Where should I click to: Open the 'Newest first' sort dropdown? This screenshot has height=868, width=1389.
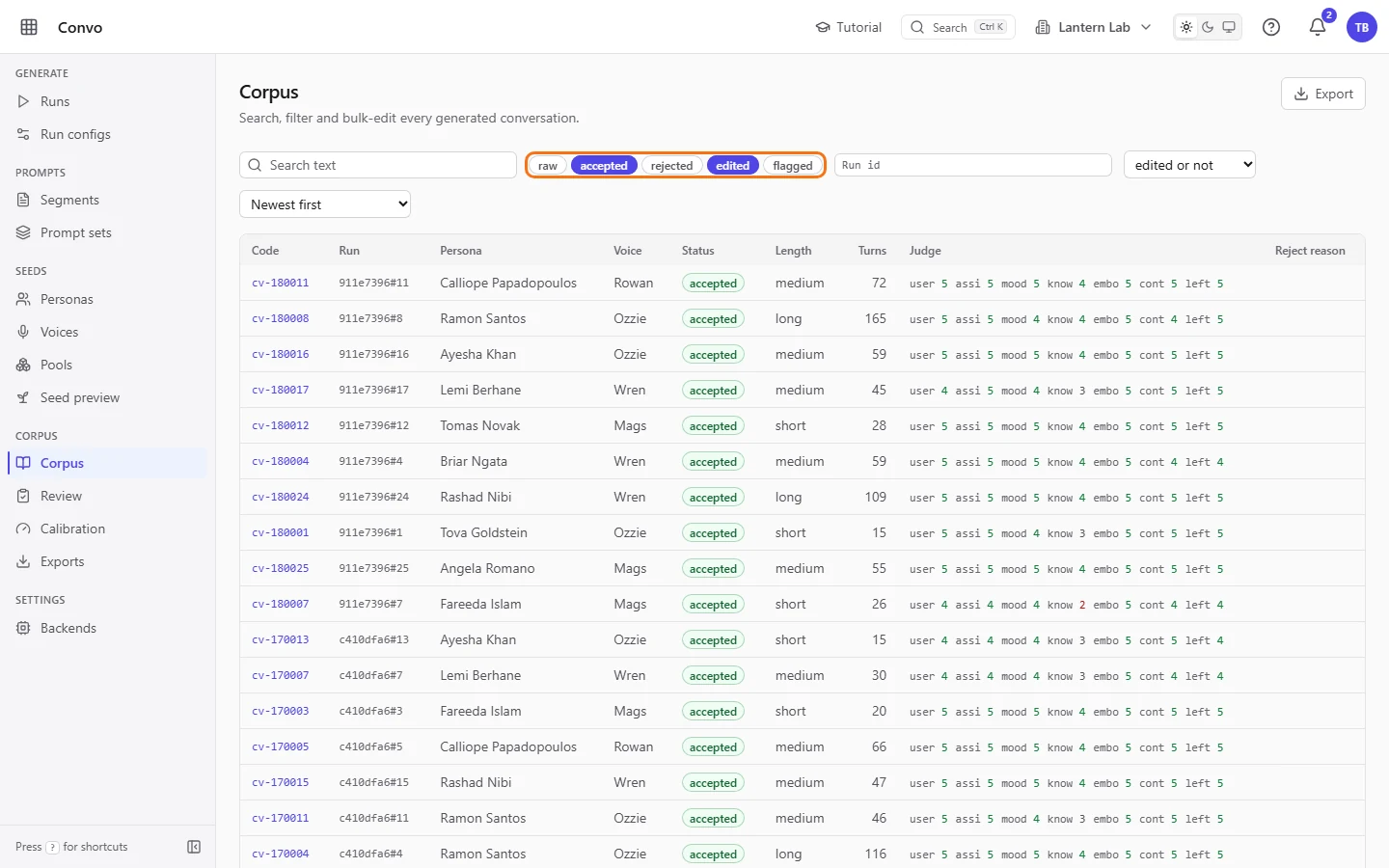pyautogui.click(x=325, y=204)
